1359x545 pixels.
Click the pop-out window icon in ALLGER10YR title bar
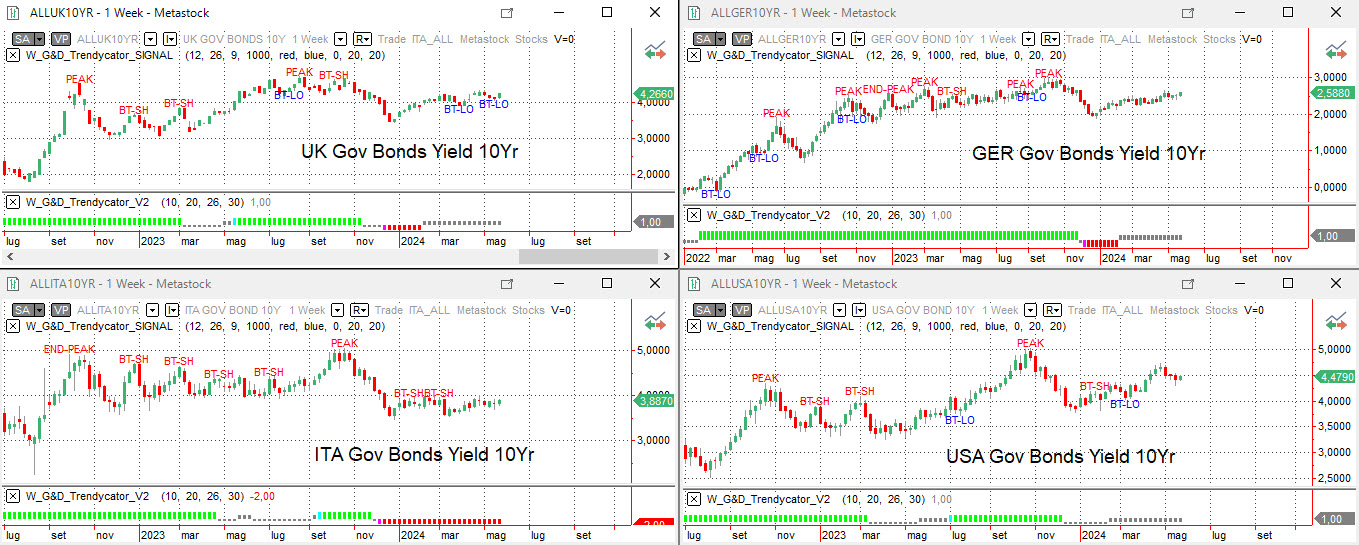(1188, 13)
